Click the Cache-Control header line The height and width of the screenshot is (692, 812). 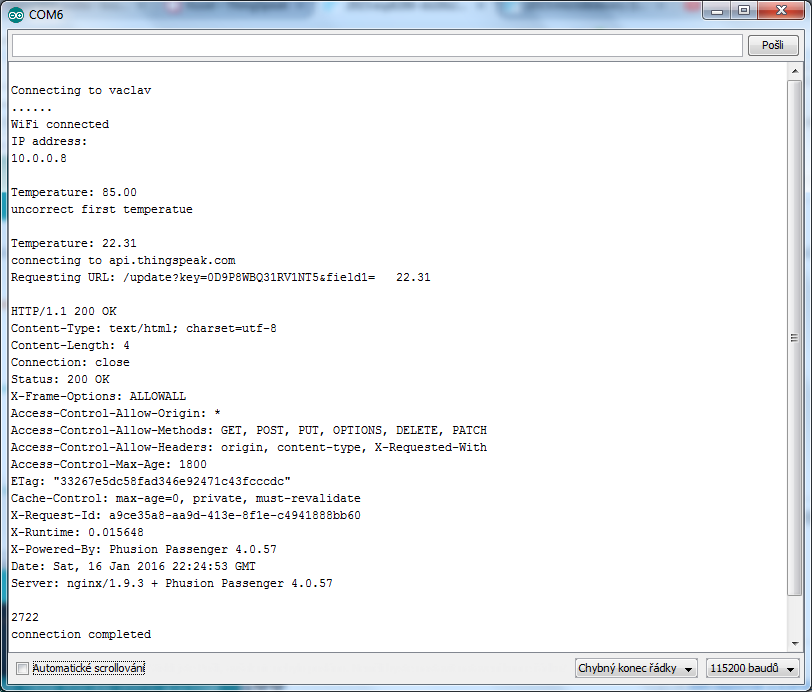pos(186,498)
